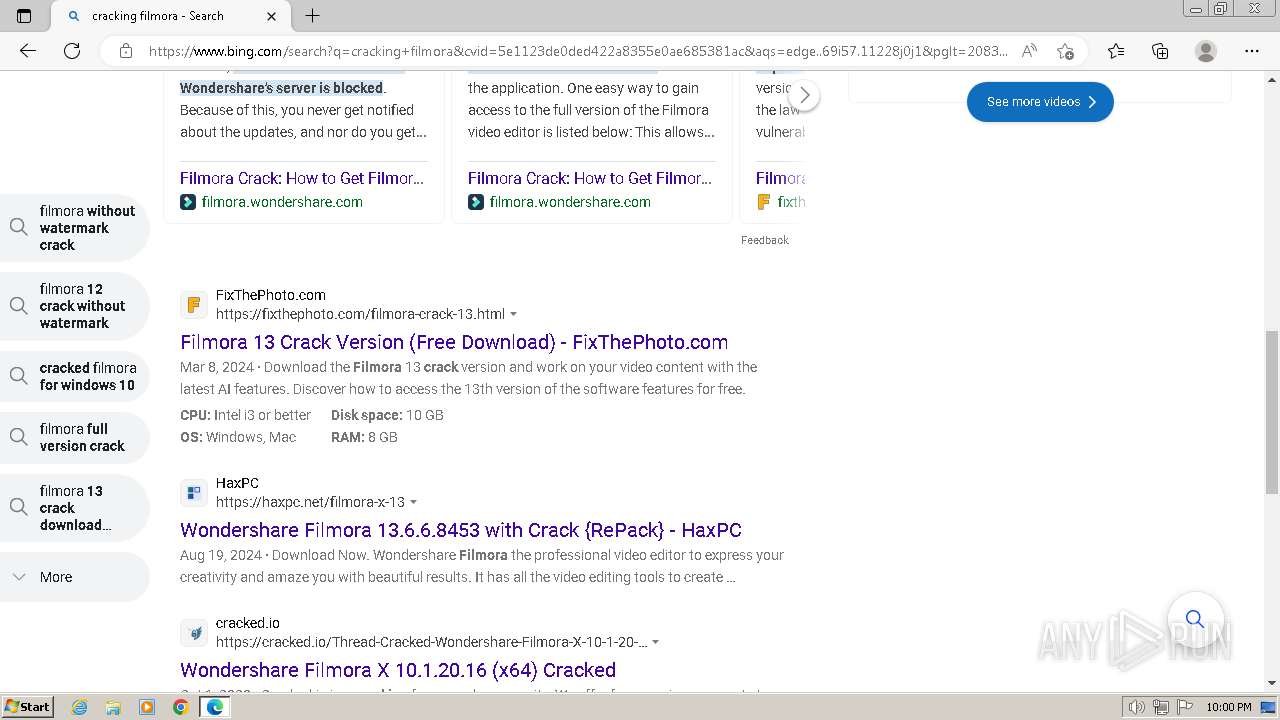
Task: Click the volume speaker tray icon
Action: click(1136, 707)
